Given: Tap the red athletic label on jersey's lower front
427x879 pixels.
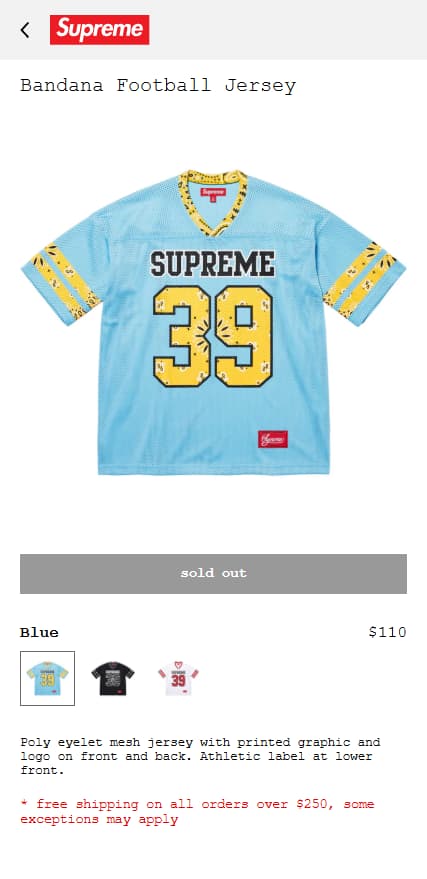Looking at the screenshot, I should [x=273, y=439].
